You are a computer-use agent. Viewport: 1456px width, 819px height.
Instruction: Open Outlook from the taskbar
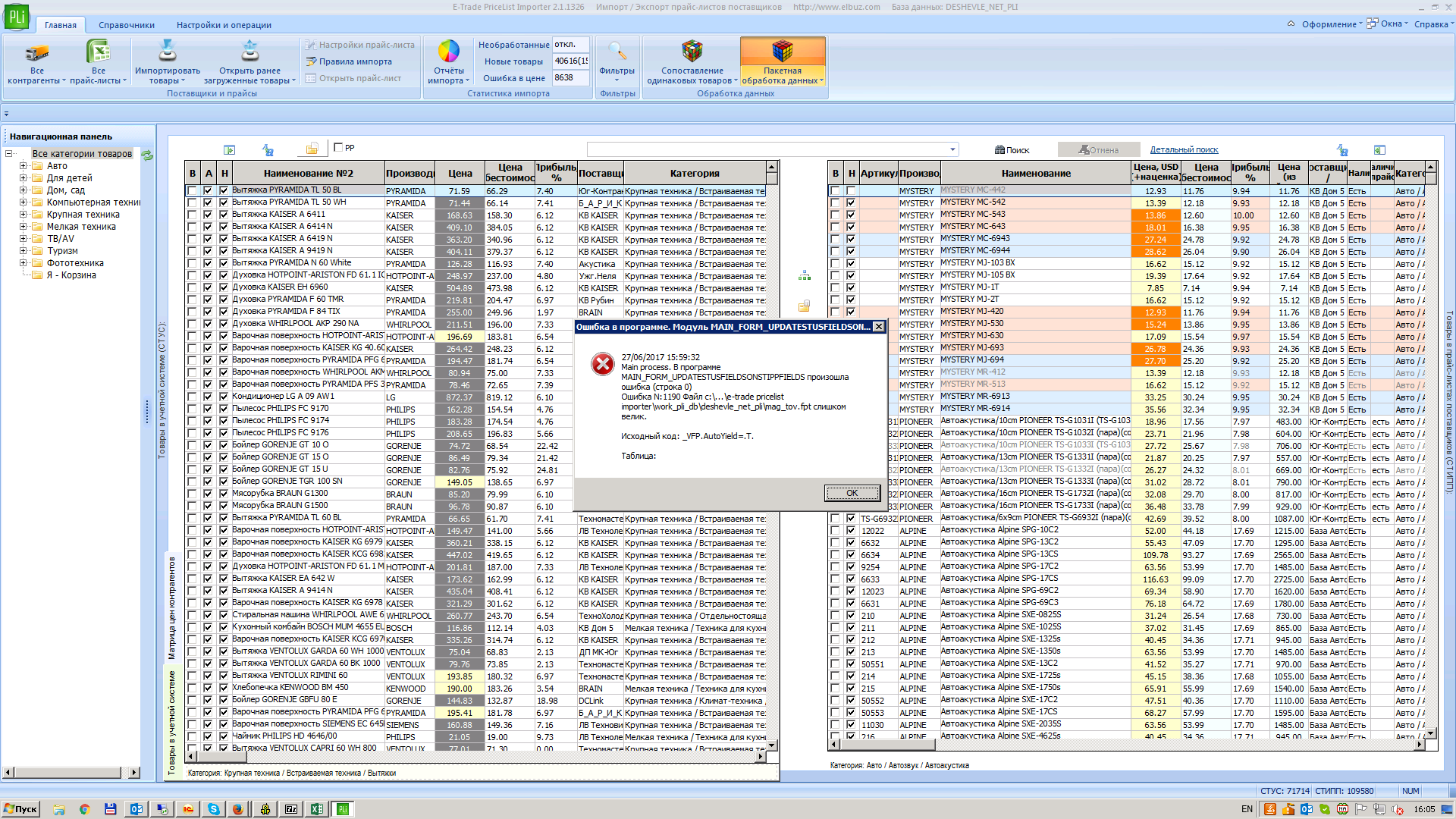tap(136, 809)
